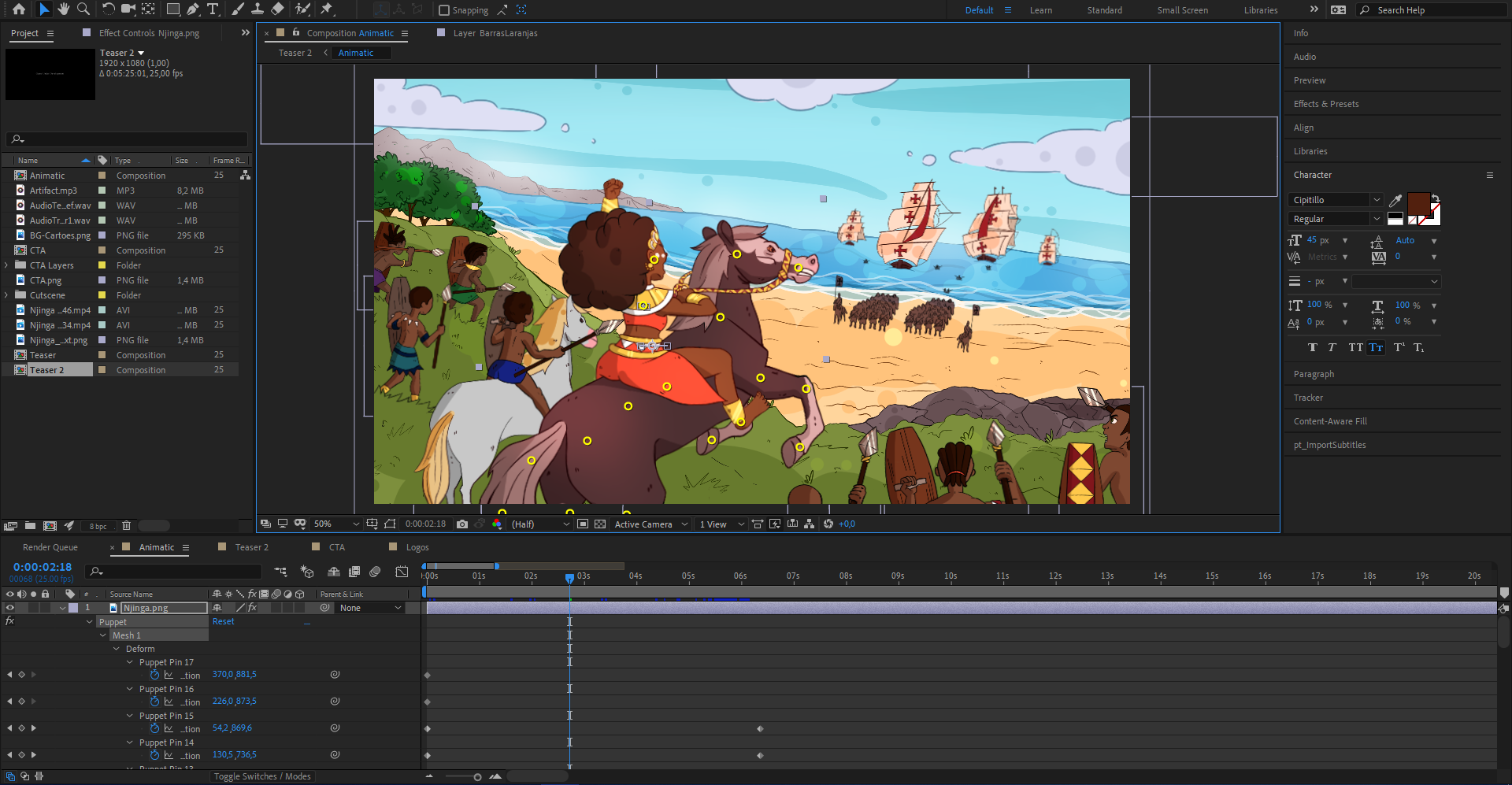Image resolution: width=1512 pixels, height=785 pixels.
Task: Select the Eraser tool
Action: pos(277,9)
